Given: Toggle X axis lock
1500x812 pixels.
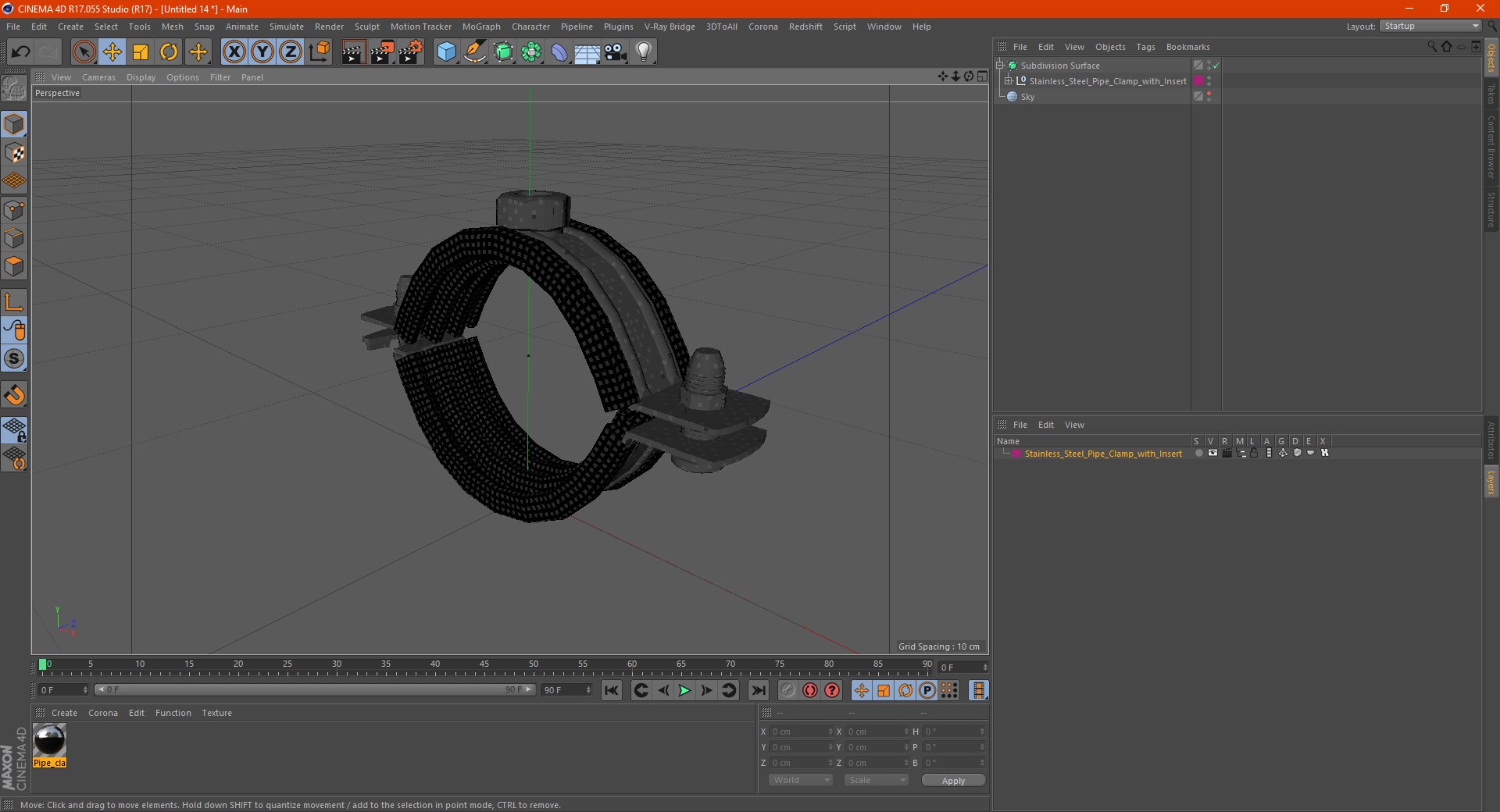Looking at the screenshot, I should 234,52.
